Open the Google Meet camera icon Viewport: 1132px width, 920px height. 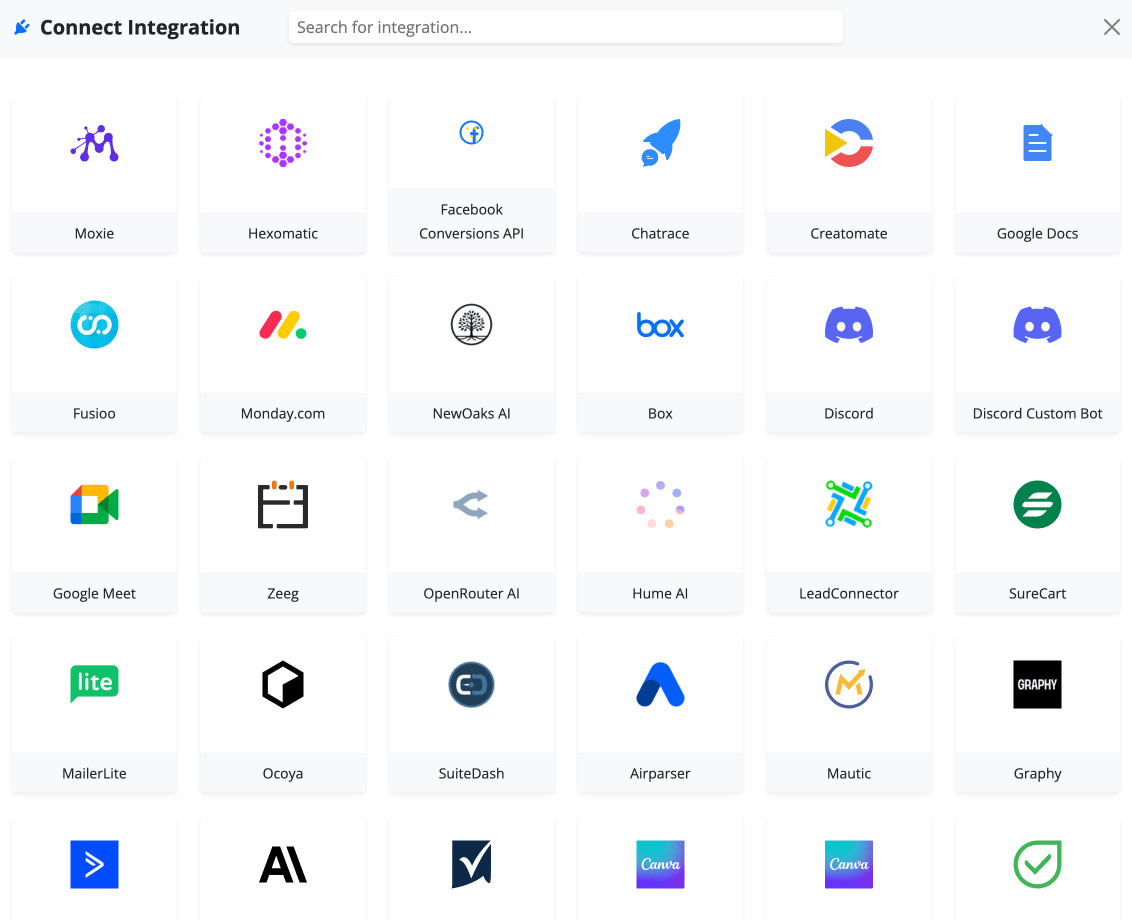pos(94,505)
